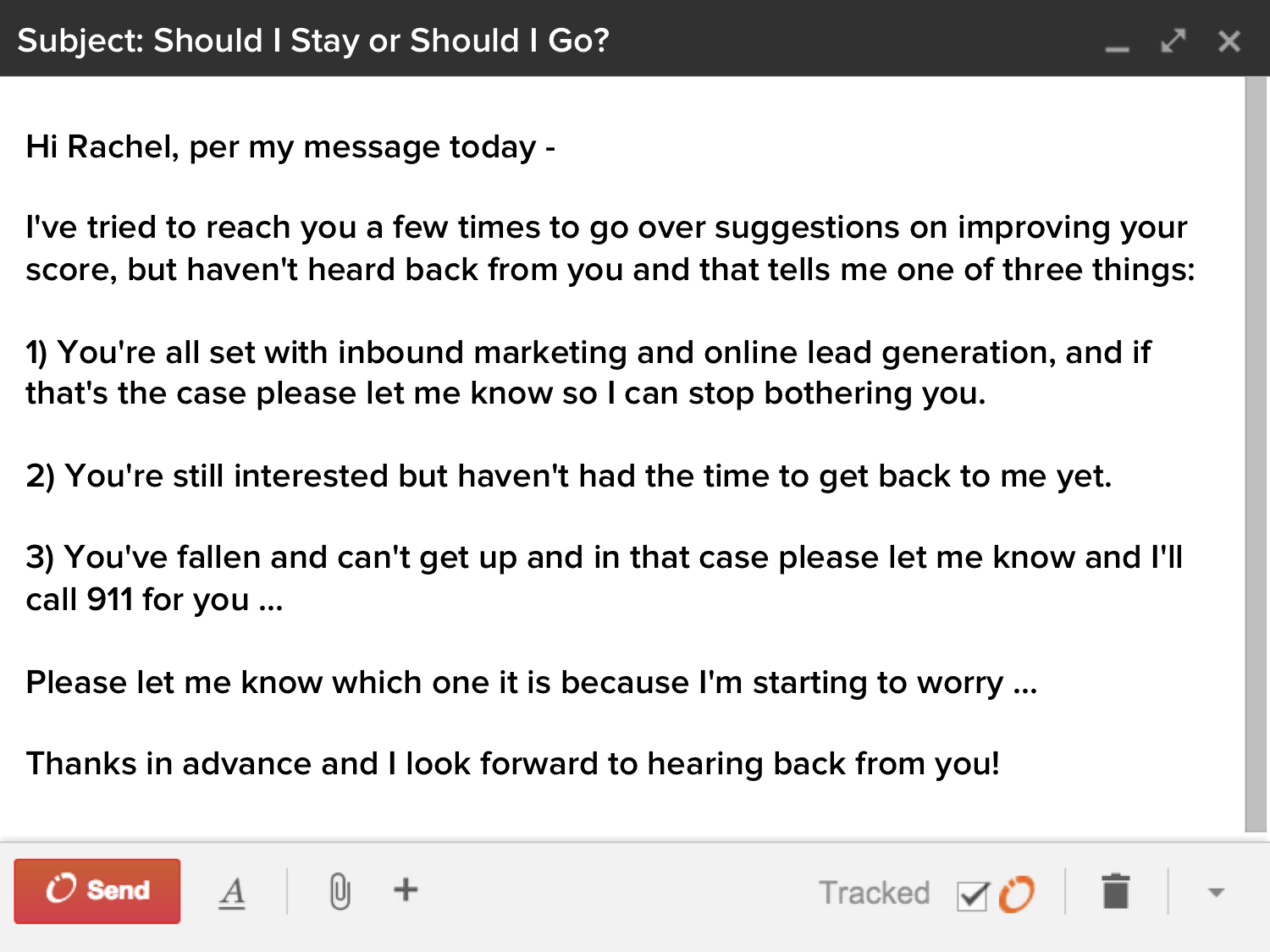Toggle the Tracked checkbox

click(x=972, y=895)
